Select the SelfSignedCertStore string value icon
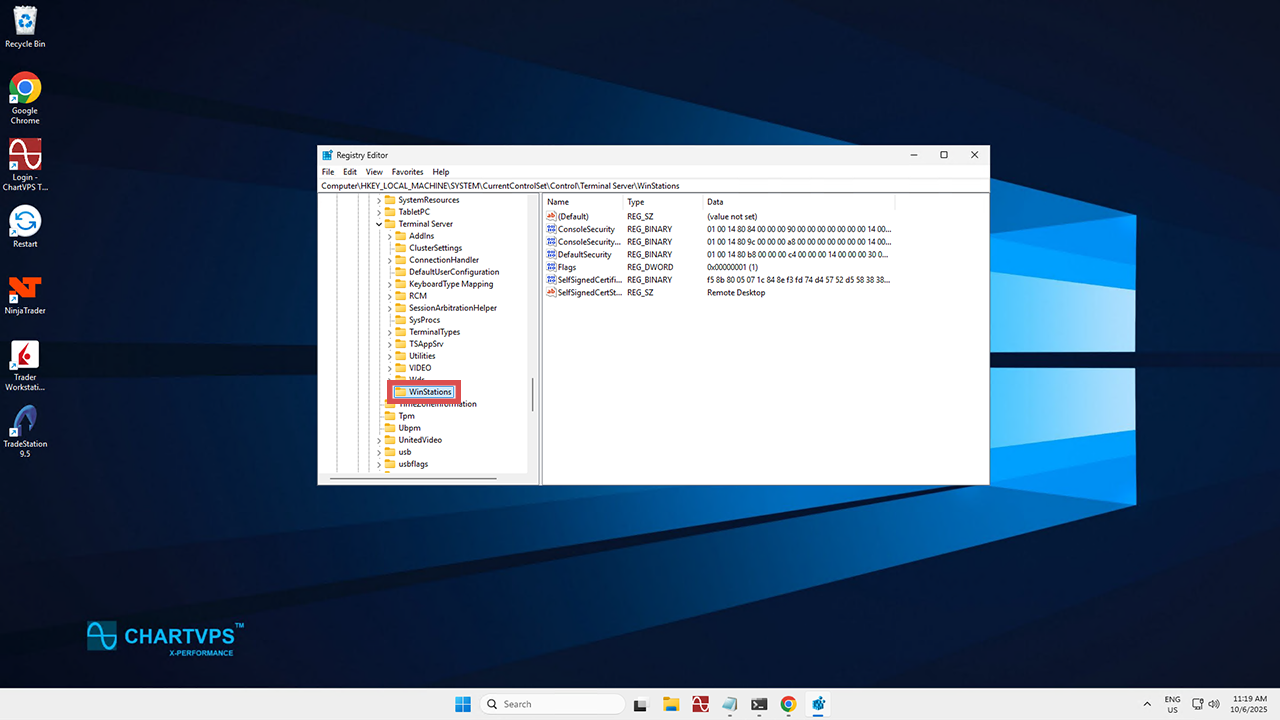The height and width of the screenshot is (720, 1280). click(551, 293)
